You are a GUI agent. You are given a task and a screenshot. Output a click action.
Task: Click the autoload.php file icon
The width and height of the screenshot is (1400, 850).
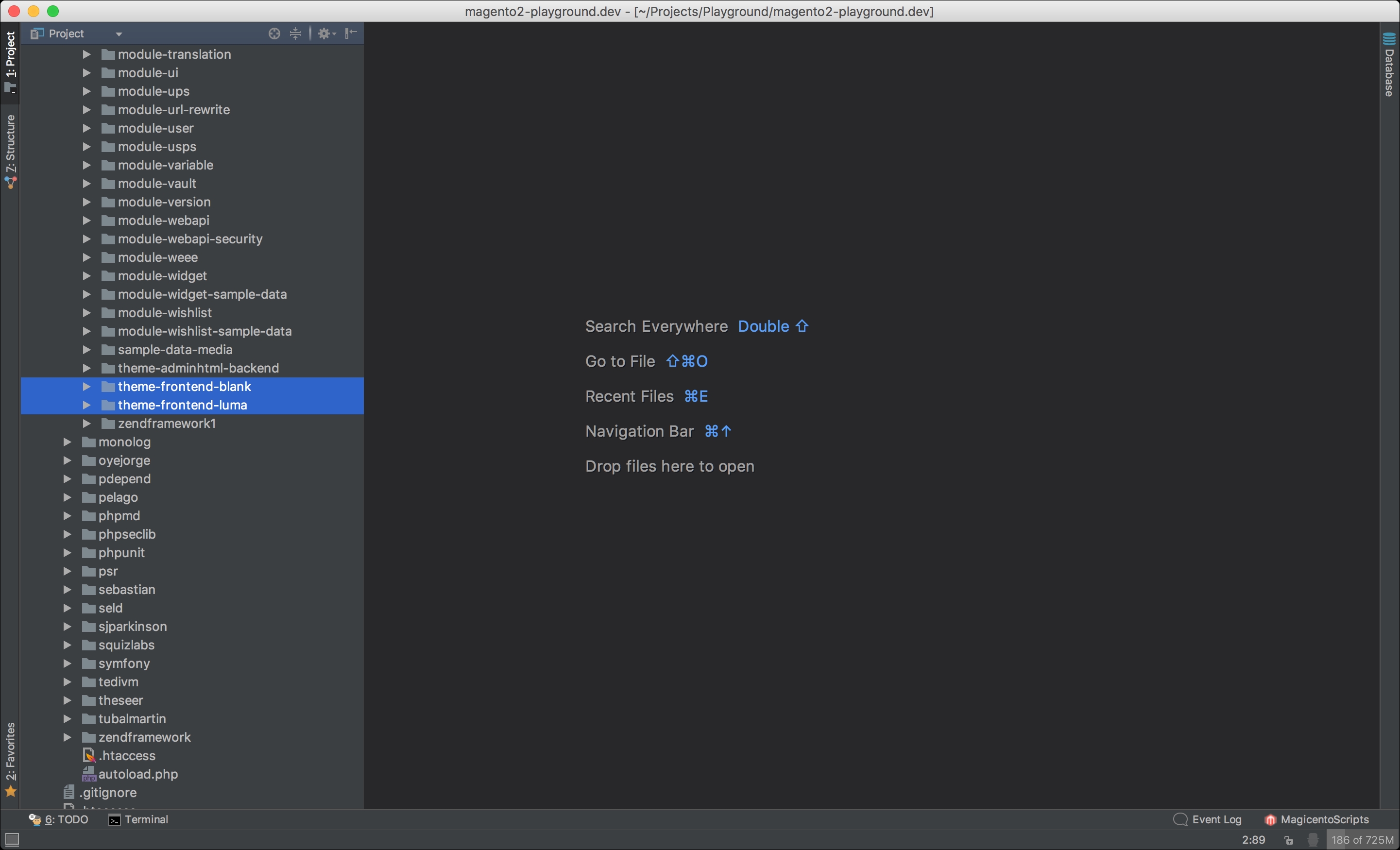(x=88, y=774)
